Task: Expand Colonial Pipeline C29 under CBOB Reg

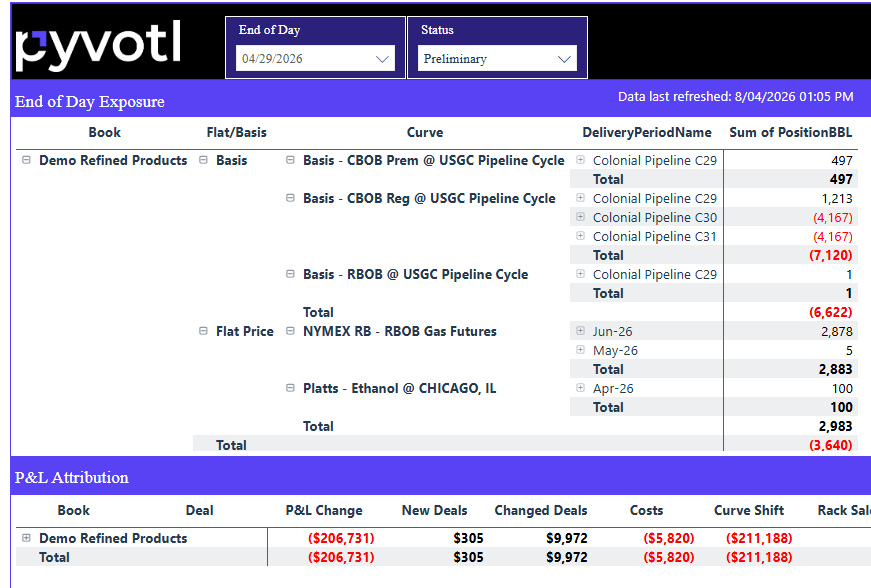Action: (x=580, y=198)
